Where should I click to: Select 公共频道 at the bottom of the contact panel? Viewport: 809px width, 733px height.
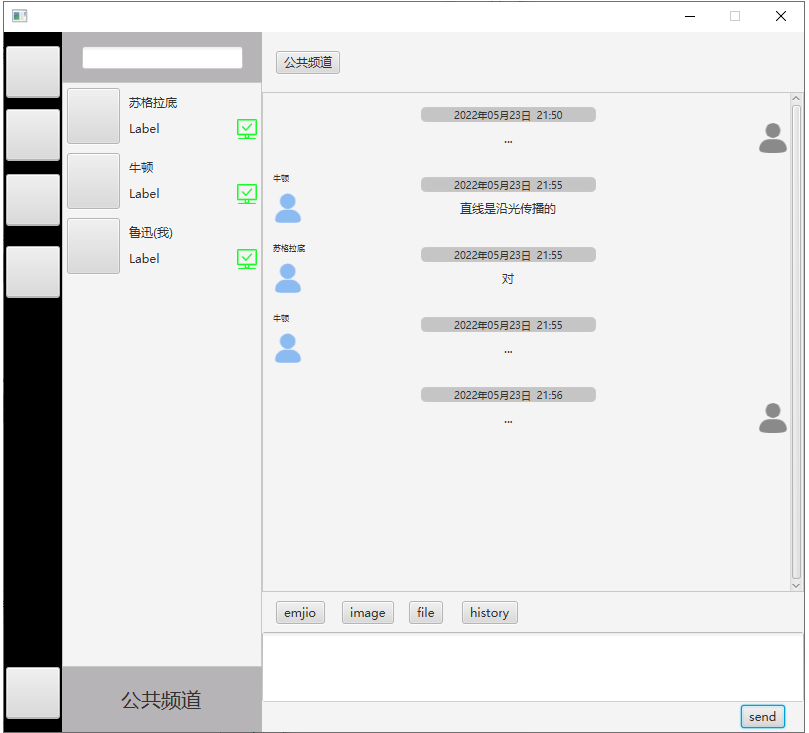(x=162, y=701)
